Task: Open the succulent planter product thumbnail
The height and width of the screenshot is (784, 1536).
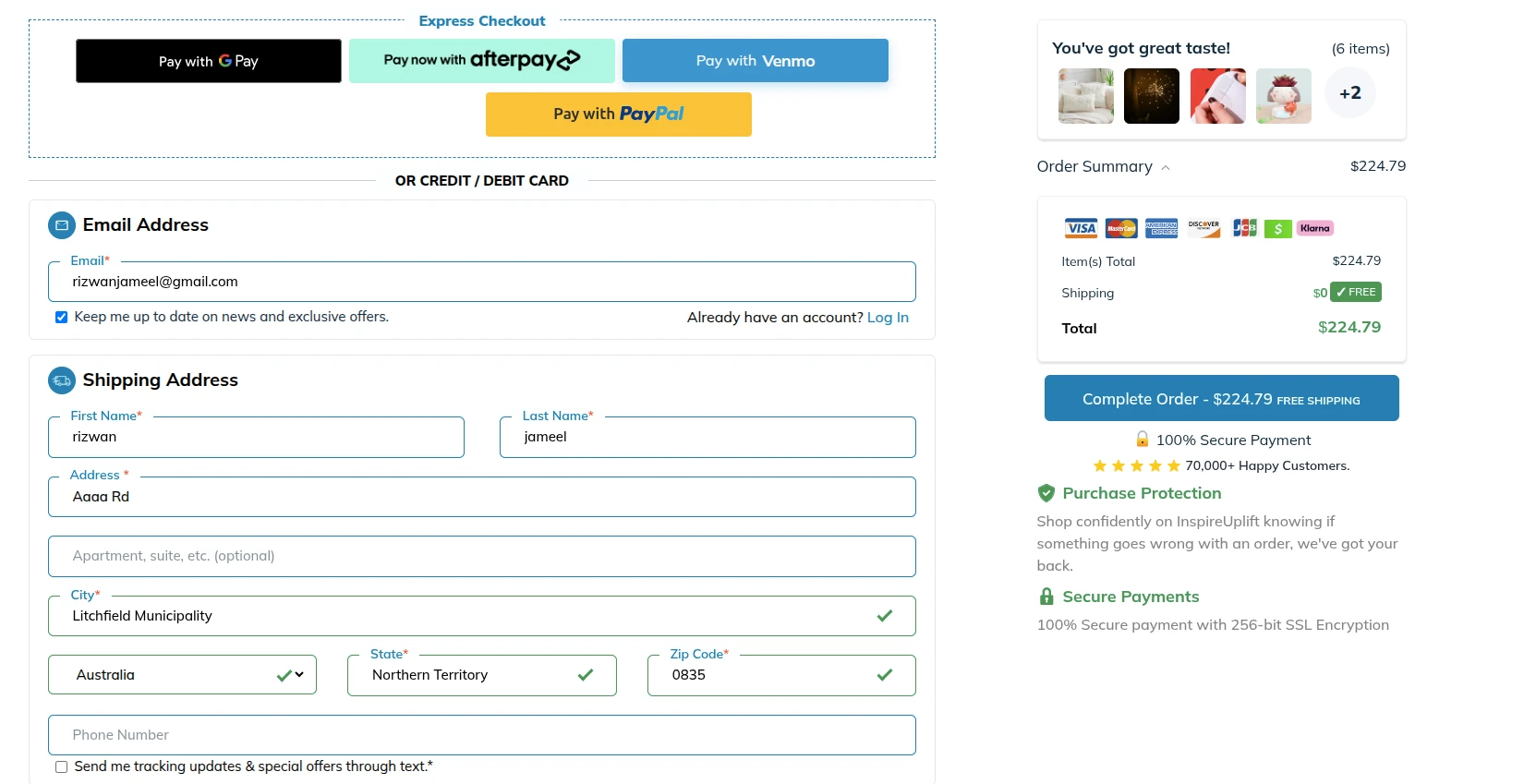Action: pyautogui.click(x=1284, y=96)
